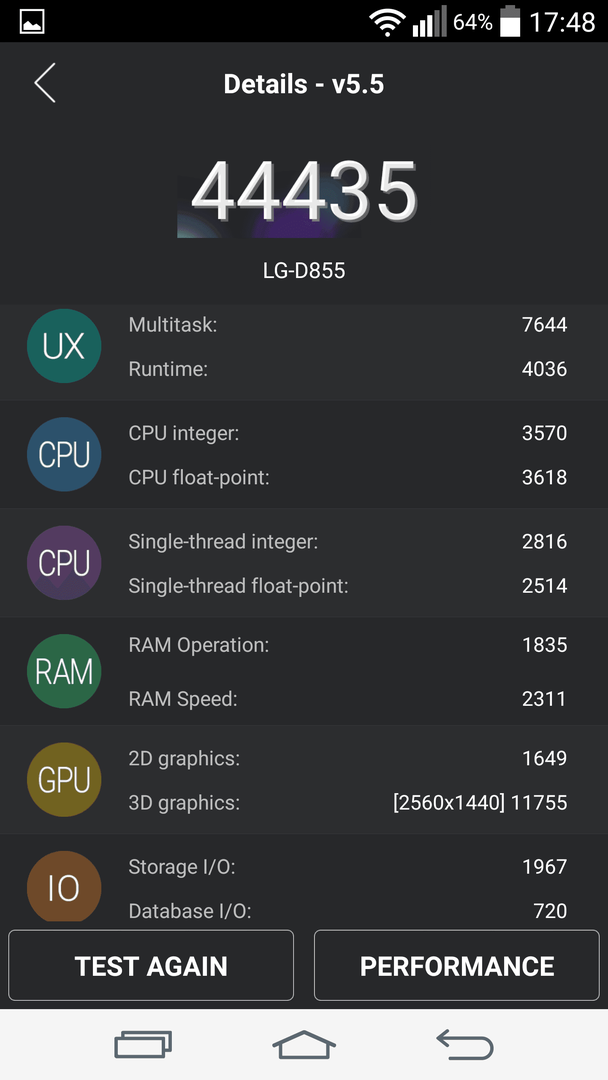Tap the Wi-Fi status icon
The image size is (608, 1080).
click(387, 22)
